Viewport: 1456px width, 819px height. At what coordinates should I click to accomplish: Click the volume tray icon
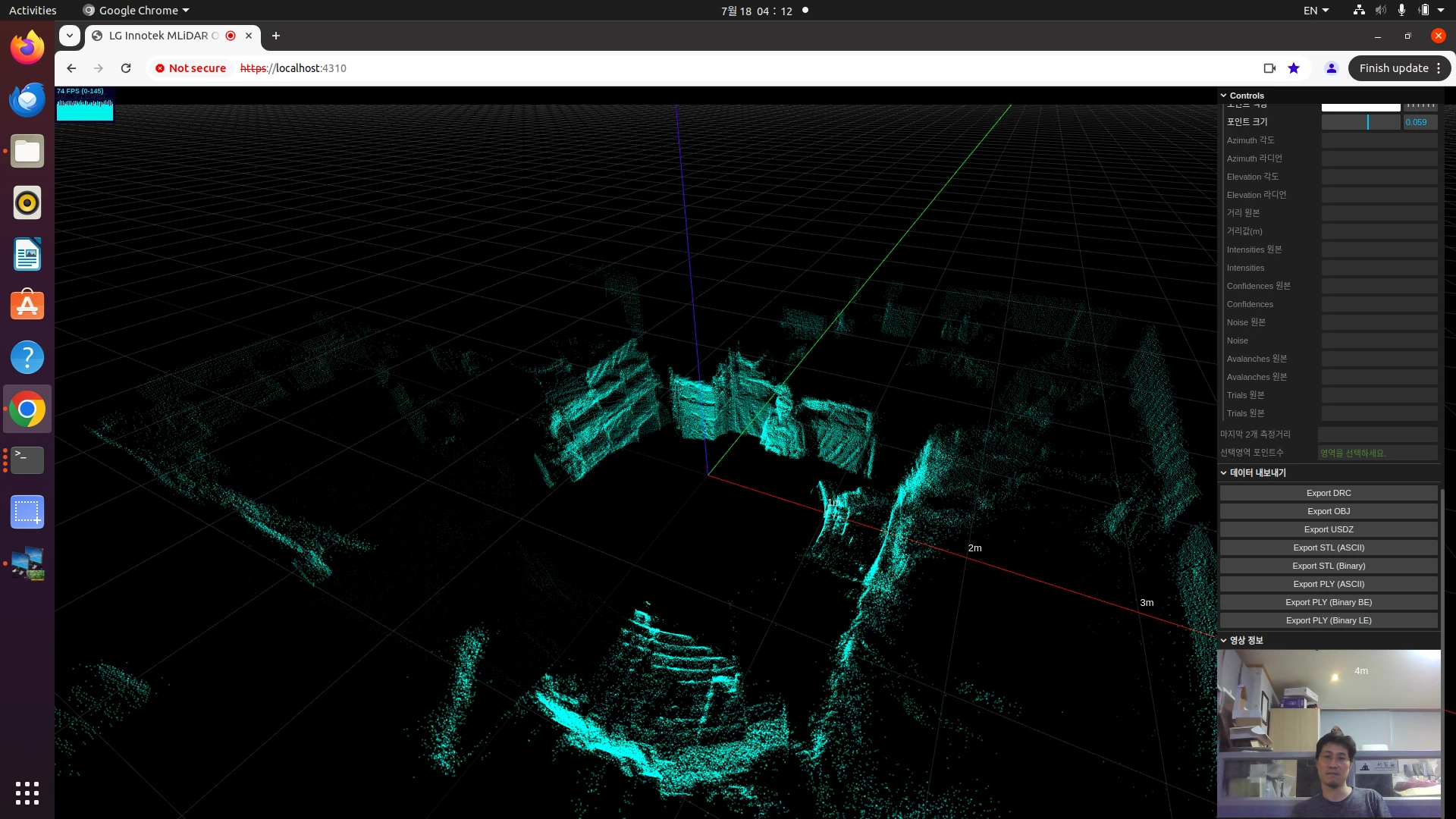tap(1381, 11)
